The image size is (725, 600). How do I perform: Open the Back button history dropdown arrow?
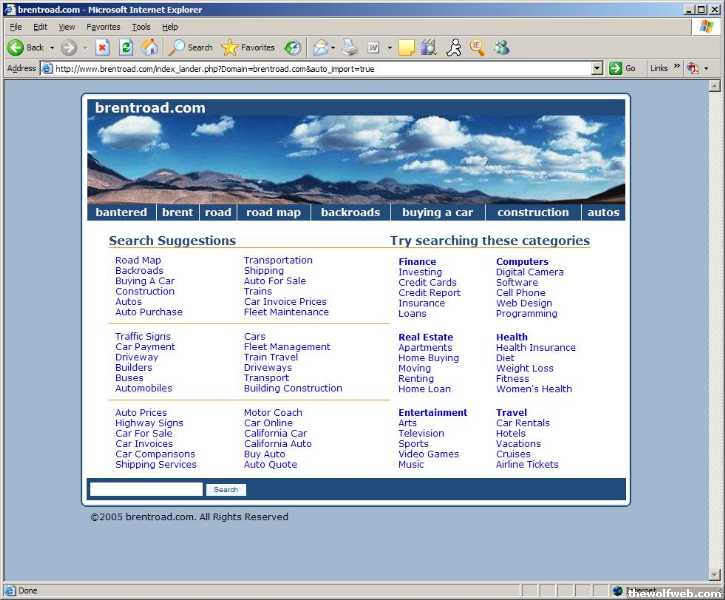[x=52, y=47]
